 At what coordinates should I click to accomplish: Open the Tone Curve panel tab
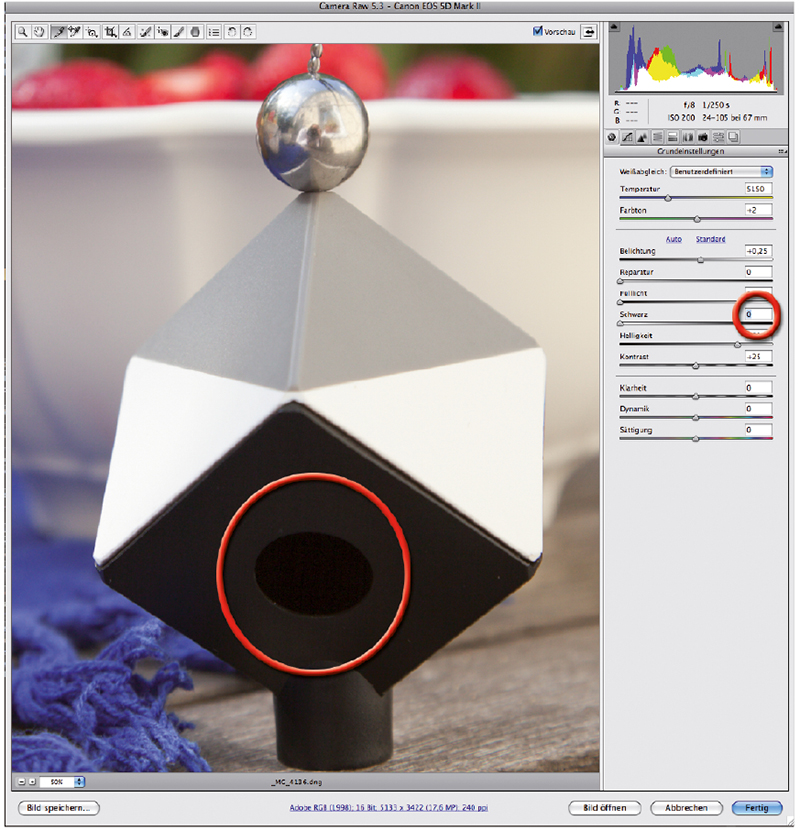pos(627,137)
